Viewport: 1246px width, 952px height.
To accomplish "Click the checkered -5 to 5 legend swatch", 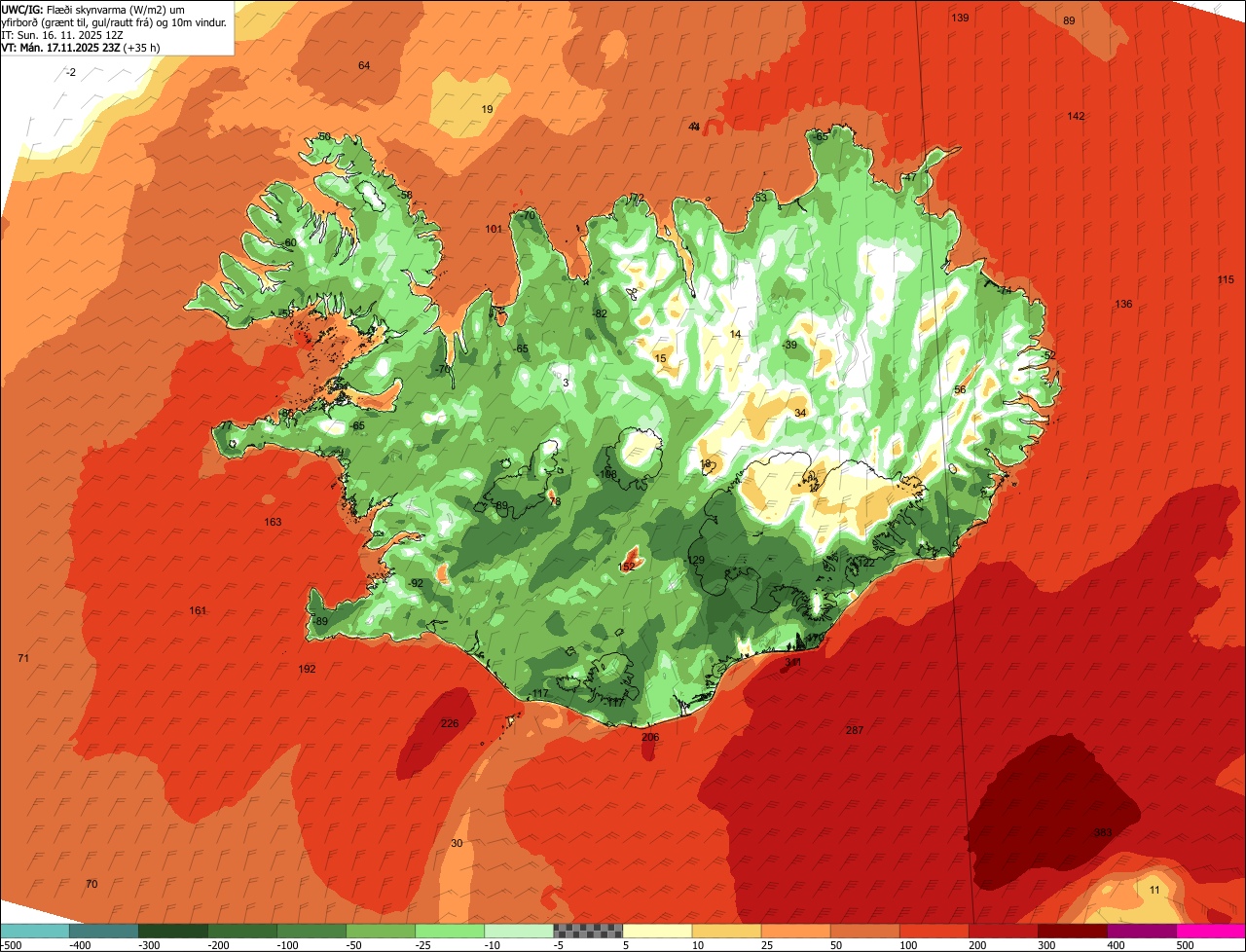I will click(x=588, y=930).
